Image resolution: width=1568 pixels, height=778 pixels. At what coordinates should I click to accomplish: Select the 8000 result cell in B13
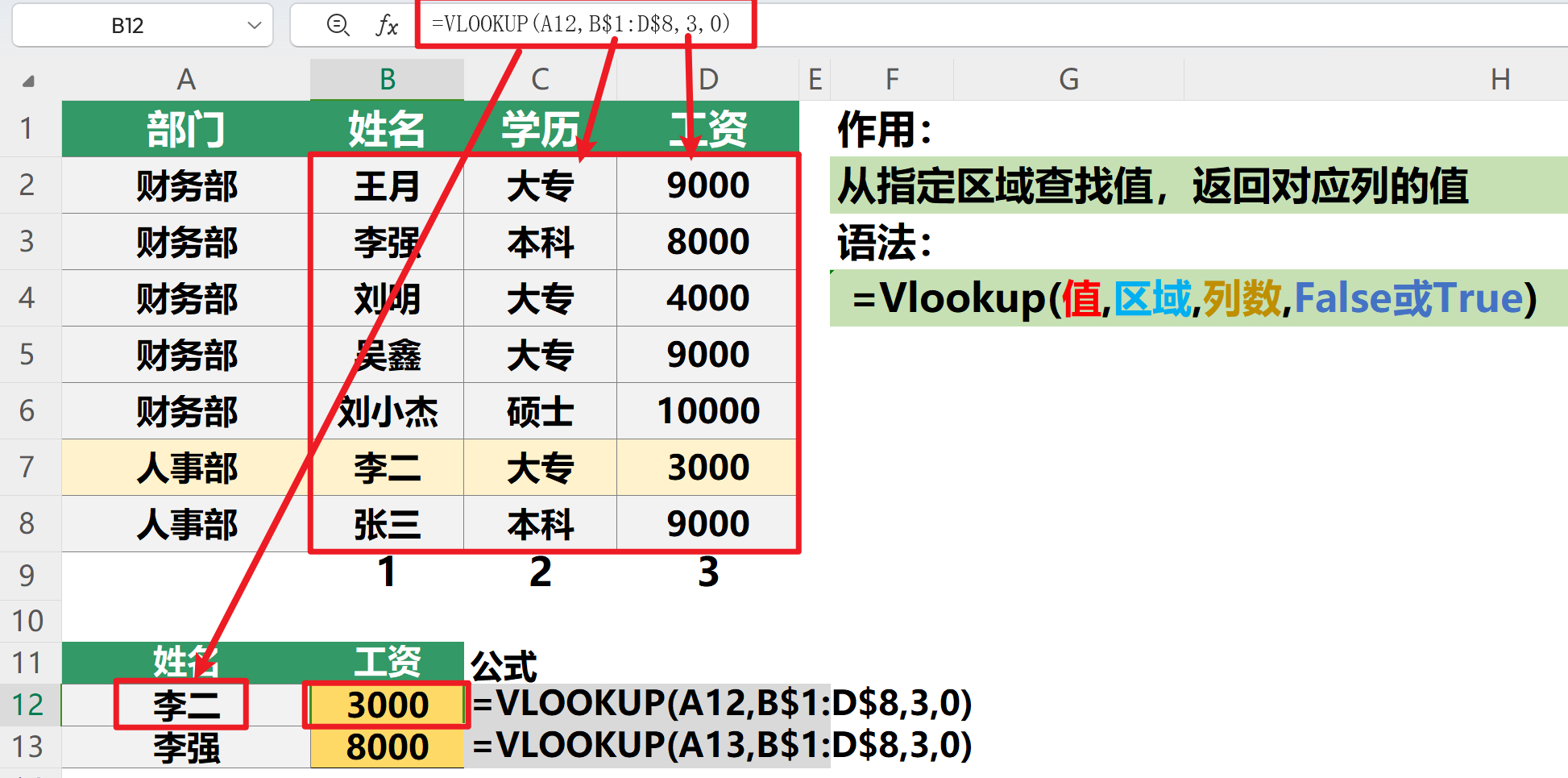pyautogui.click(x=388, y=747)
